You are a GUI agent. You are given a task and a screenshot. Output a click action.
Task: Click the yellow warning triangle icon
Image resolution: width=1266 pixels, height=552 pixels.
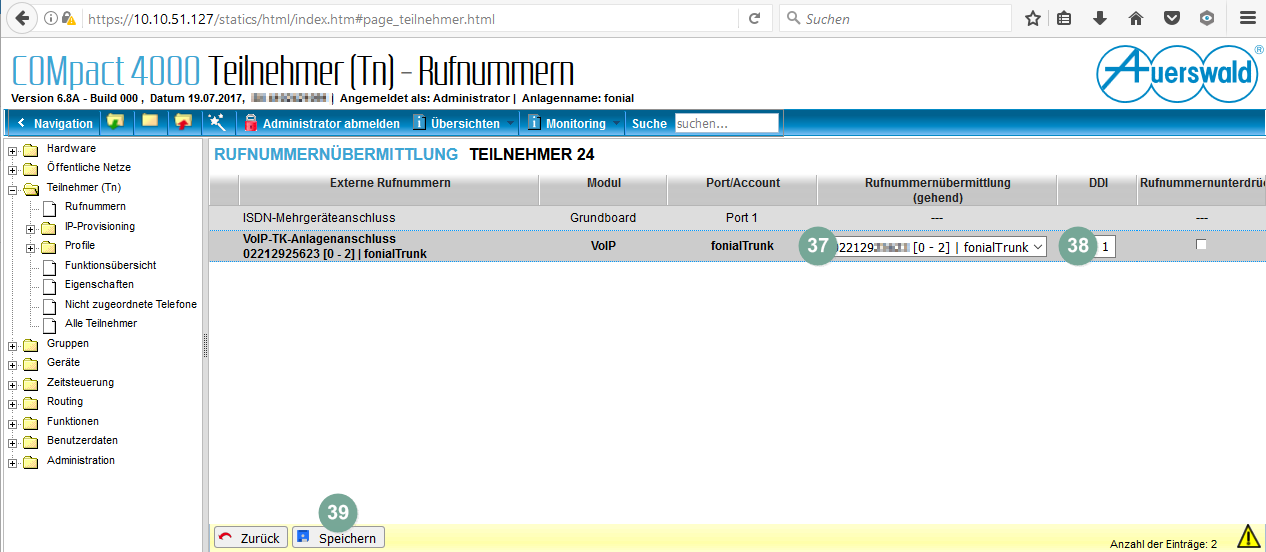[1248, 537]
